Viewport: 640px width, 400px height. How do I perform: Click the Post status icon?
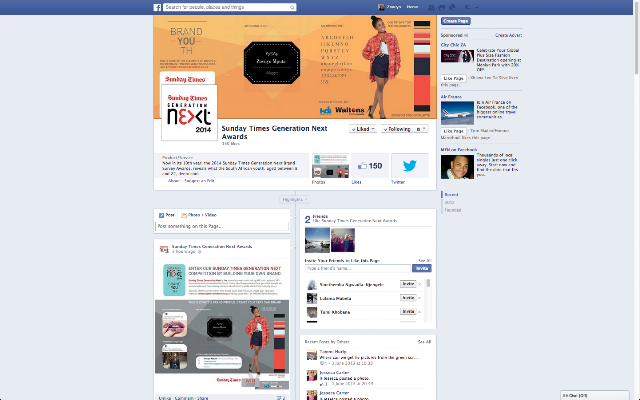[x=161, y=215]
